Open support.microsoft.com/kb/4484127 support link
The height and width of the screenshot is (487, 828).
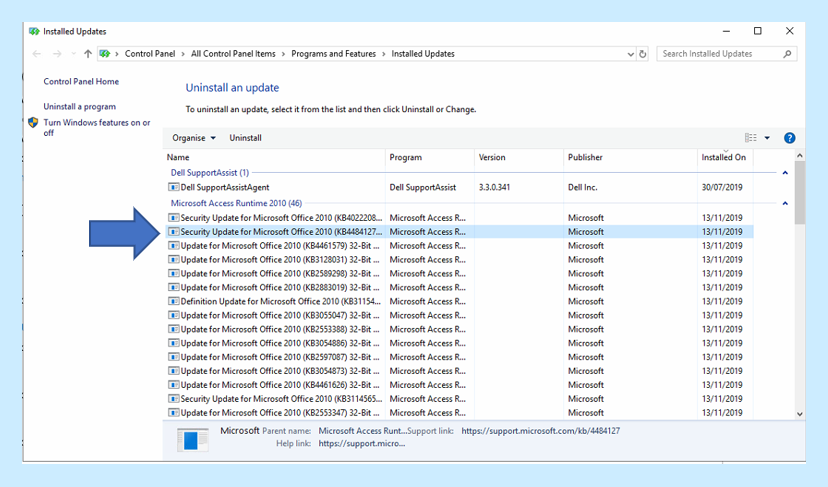pyautogui.click(x=541, y=431)
